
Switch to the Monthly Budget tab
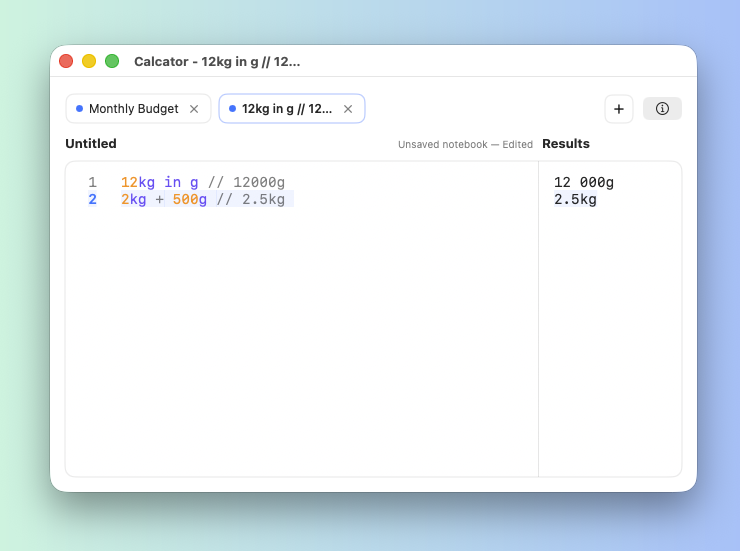point(133,109)
